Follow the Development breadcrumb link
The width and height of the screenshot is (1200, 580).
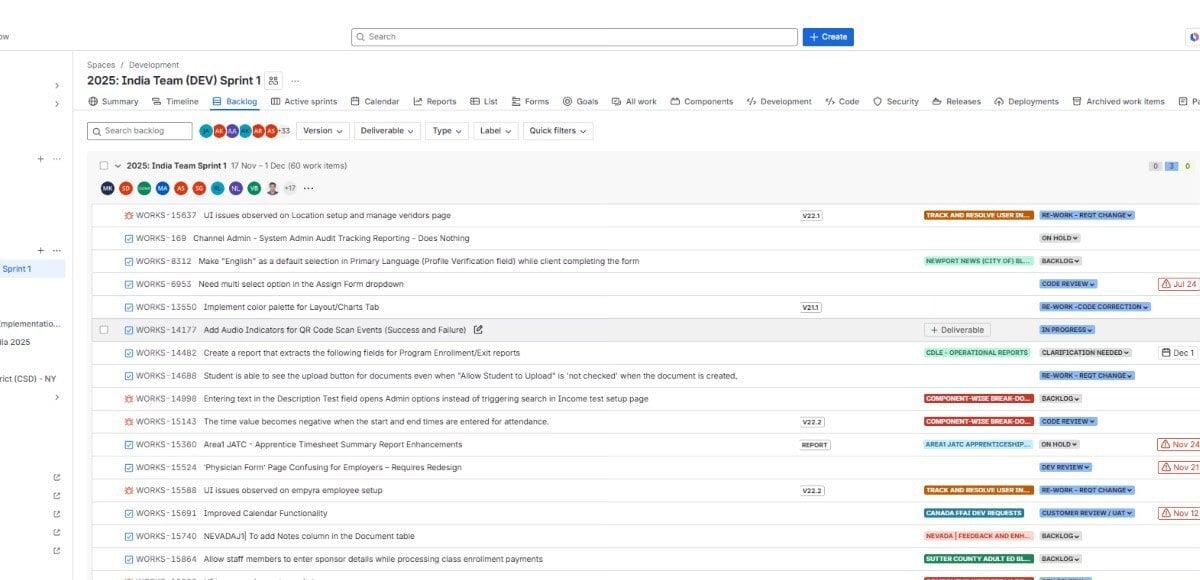pyautogui.click(x=154, y=65)
